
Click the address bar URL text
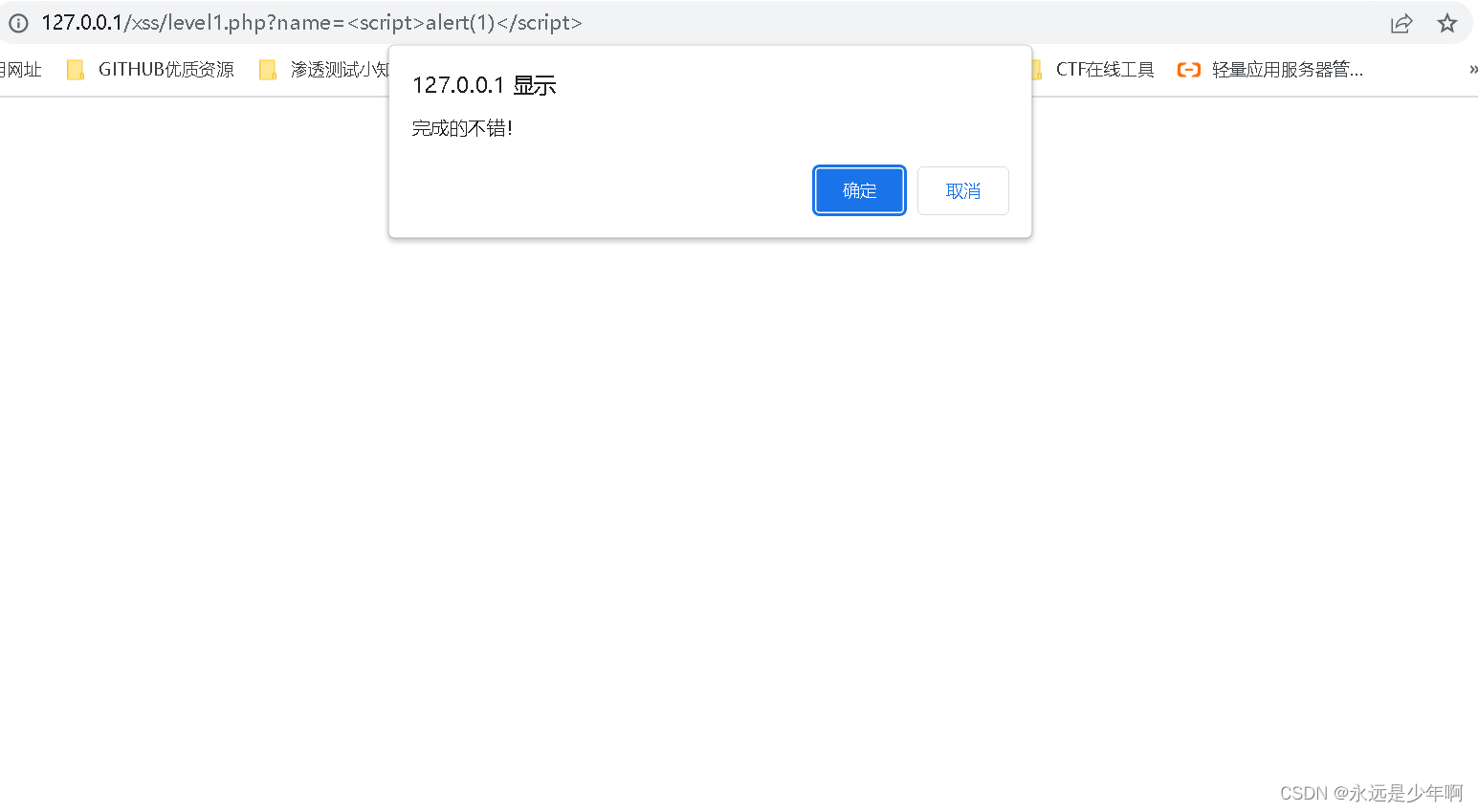pos(312,23)
